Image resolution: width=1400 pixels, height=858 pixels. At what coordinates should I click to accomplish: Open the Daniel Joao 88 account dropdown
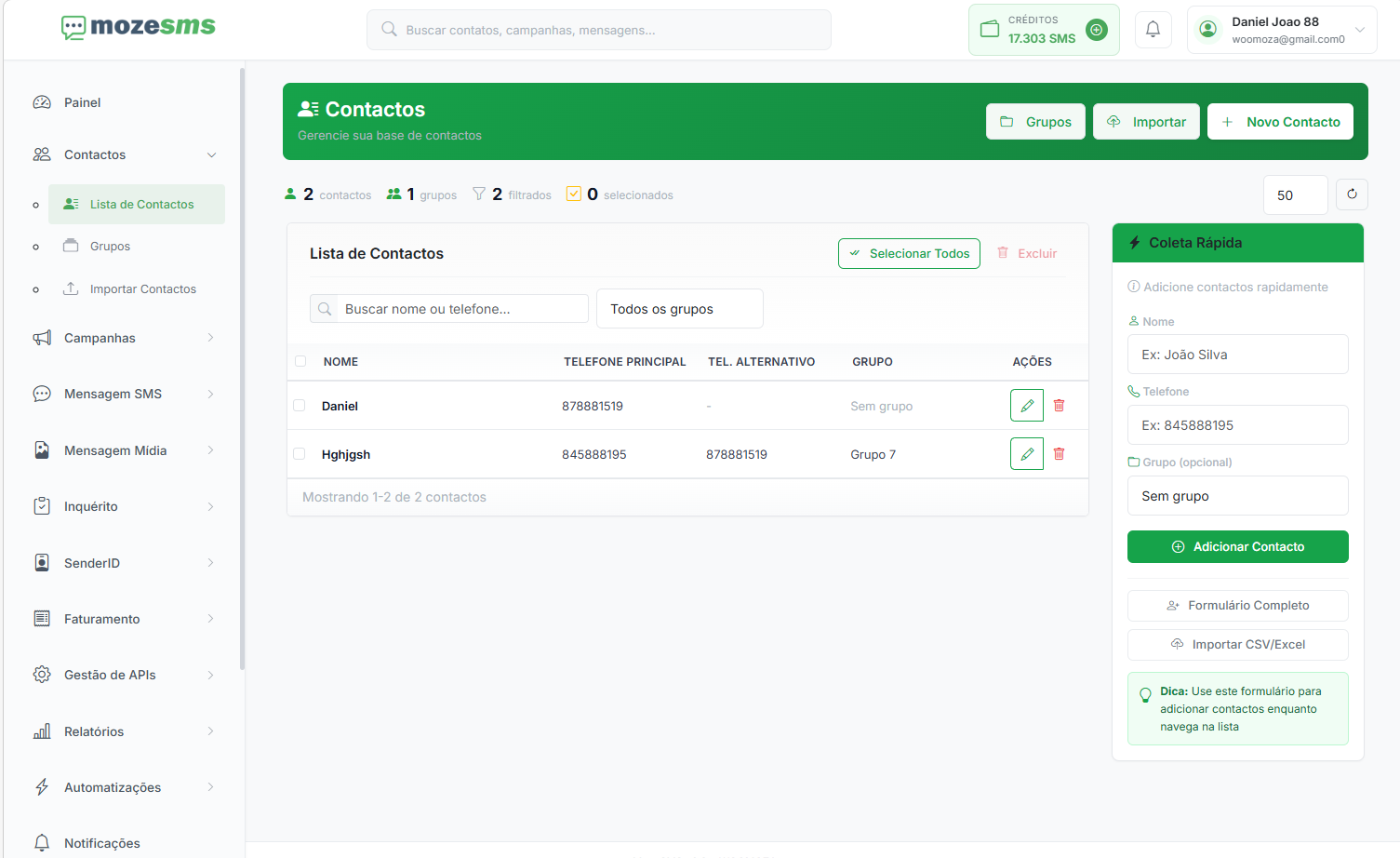1281,30
